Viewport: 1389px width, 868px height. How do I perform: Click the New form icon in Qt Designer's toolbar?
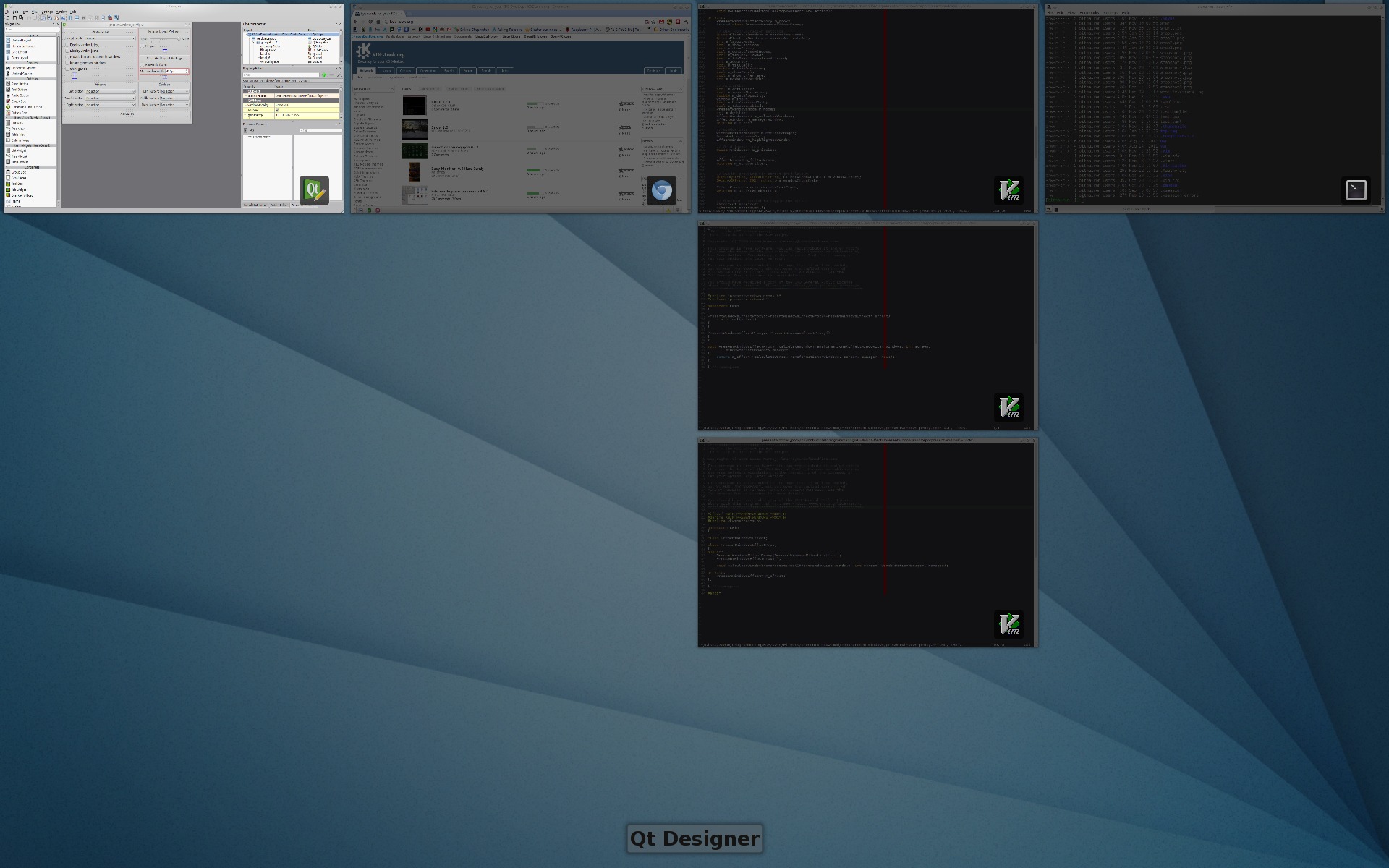click(x=8, y=18)
